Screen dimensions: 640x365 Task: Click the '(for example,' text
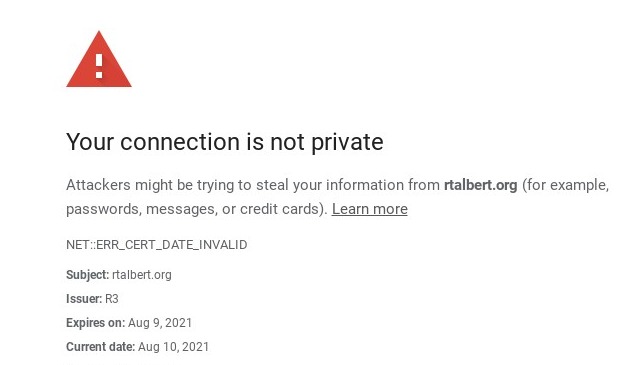[565, 185]
